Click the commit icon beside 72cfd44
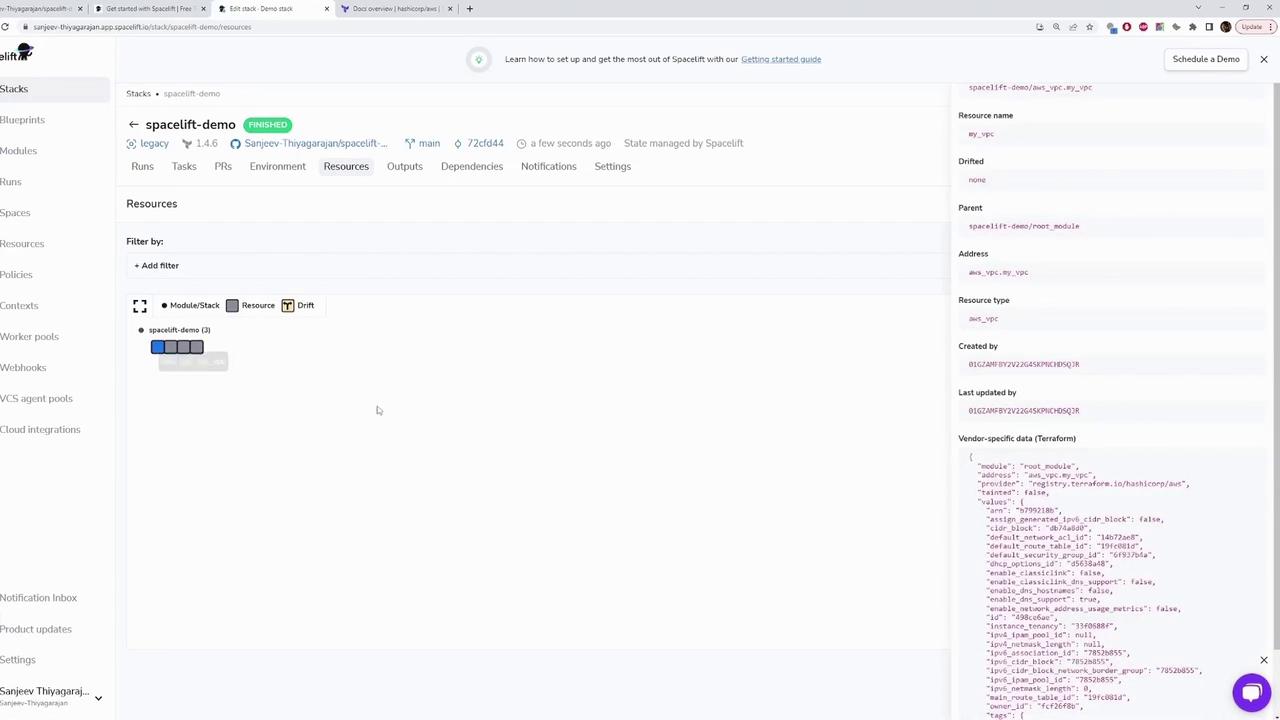The image size is (1280, 720). tap(458, 144)
